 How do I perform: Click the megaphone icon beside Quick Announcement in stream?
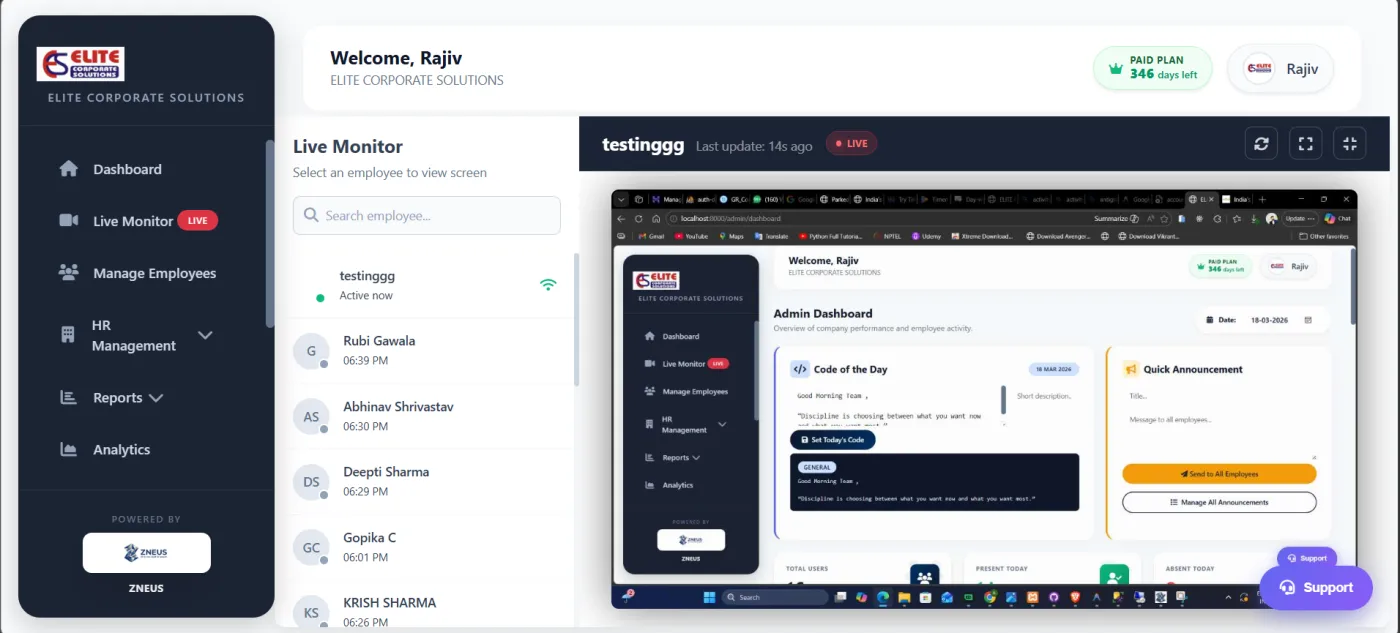click(1131, 369)
